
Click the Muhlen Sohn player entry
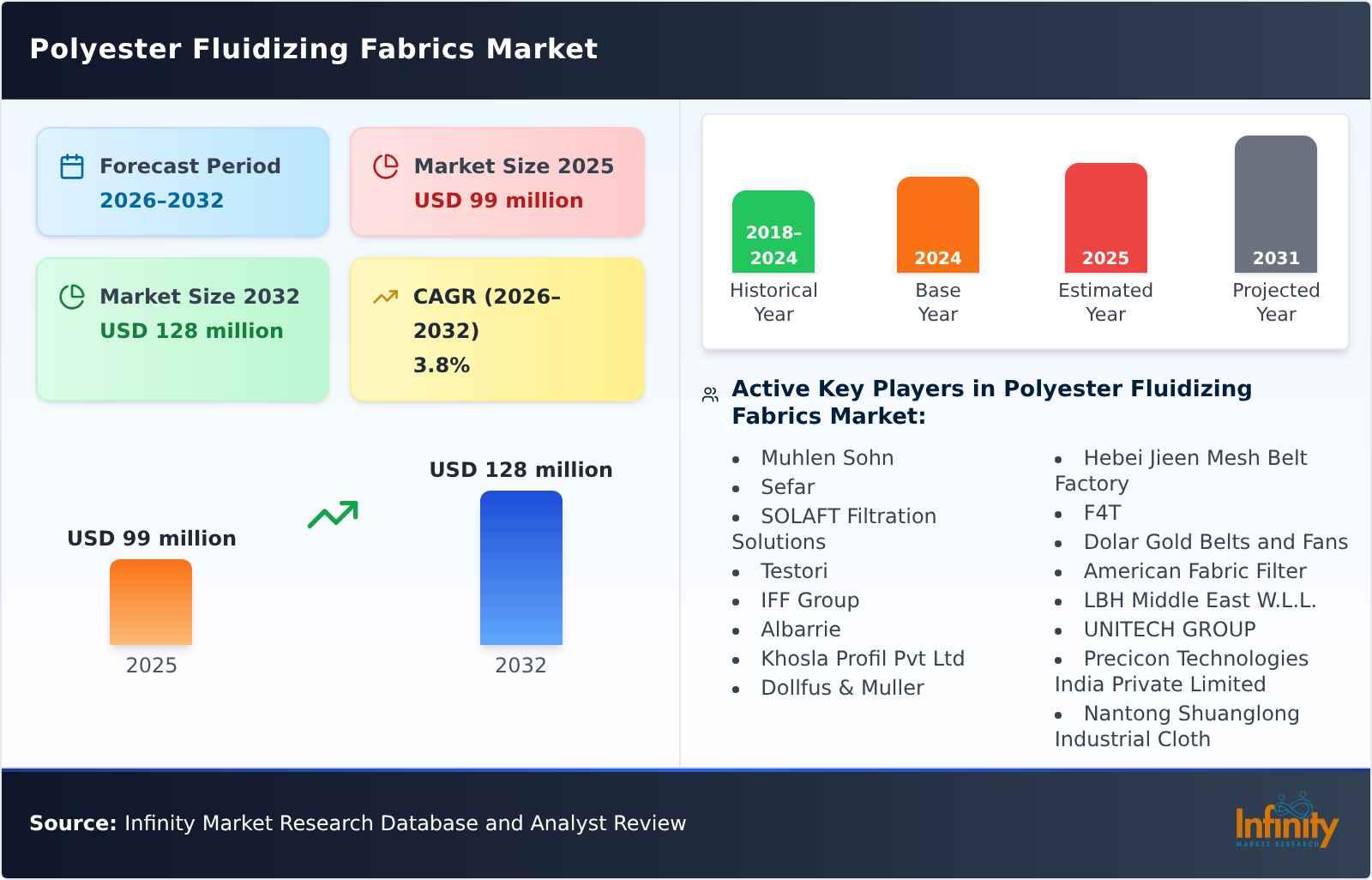click(826, 457)
